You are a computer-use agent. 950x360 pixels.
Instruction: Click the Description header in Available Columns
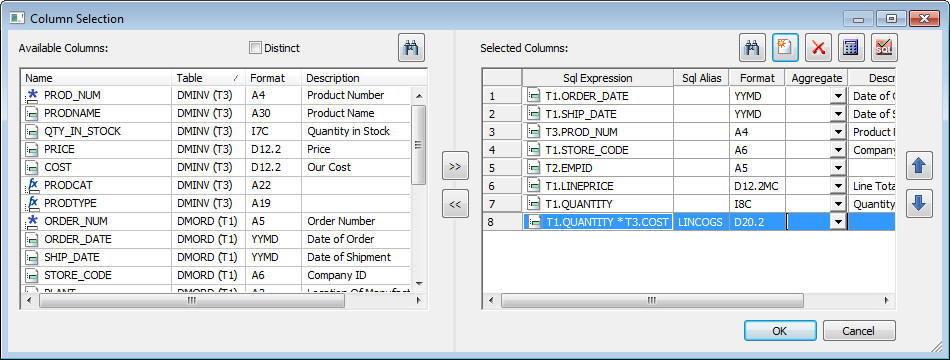(364, 78)
